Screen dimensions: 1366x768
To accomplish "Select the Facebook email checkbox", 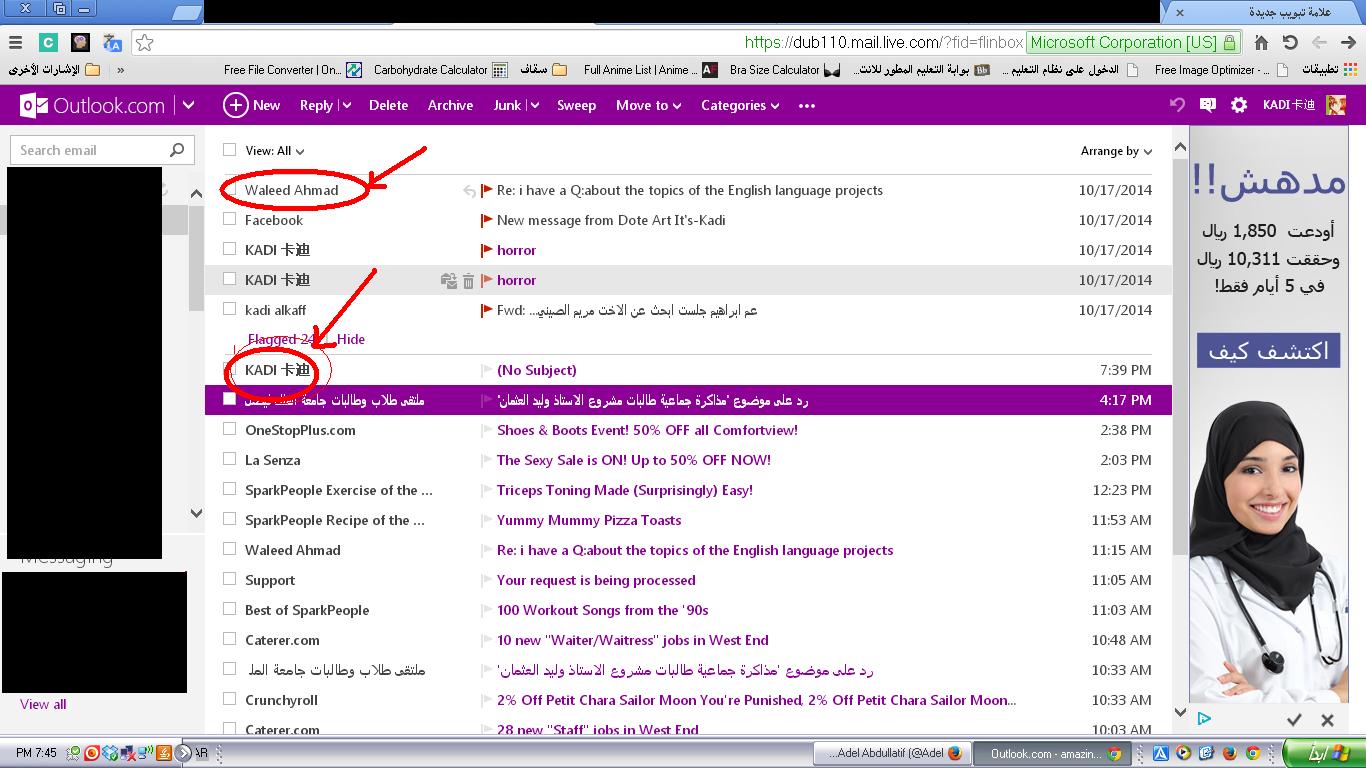I will [229, 219].
